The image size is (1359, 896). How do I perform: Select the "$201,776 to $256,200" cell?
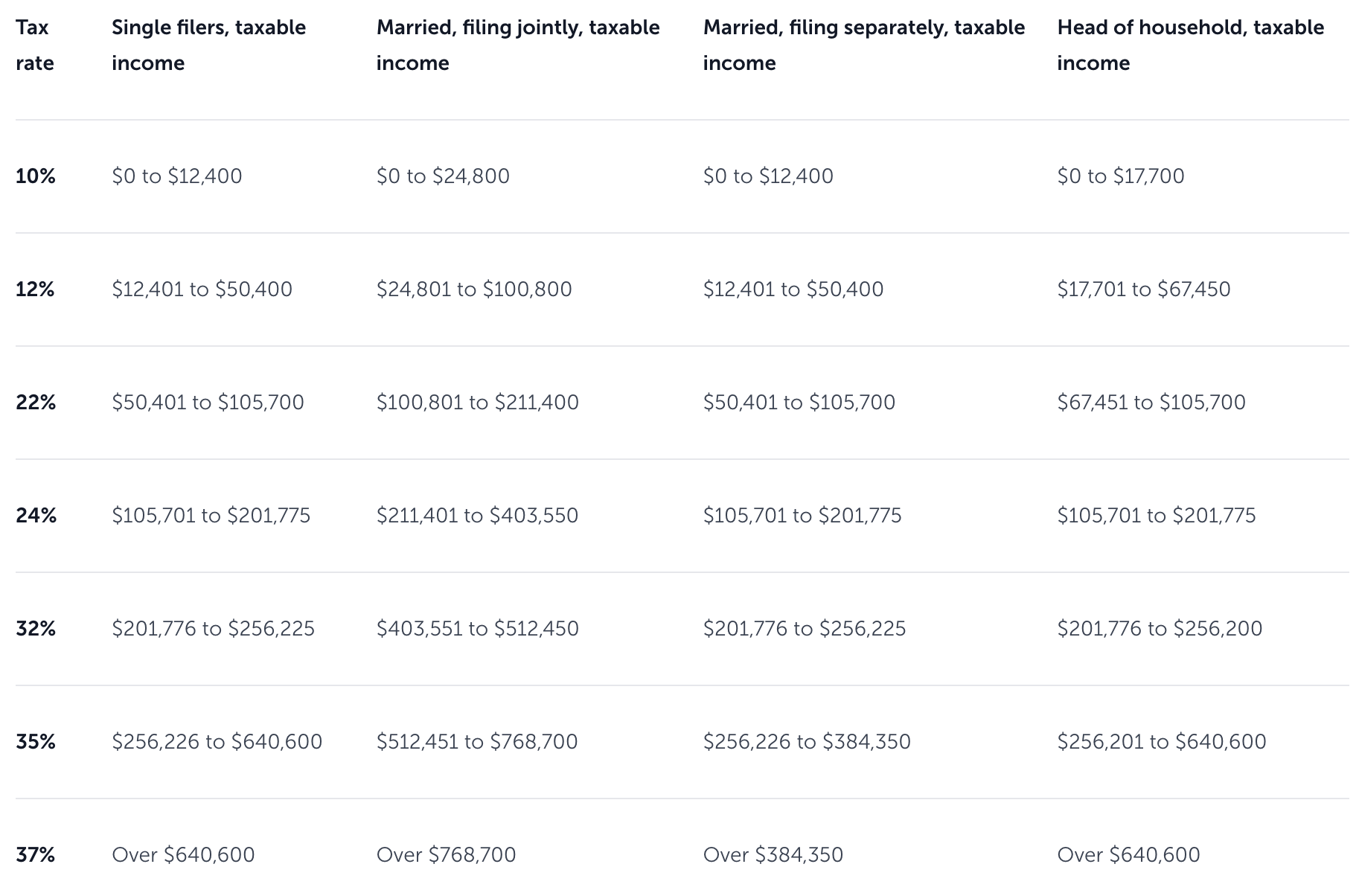[x=1160, y=629]
